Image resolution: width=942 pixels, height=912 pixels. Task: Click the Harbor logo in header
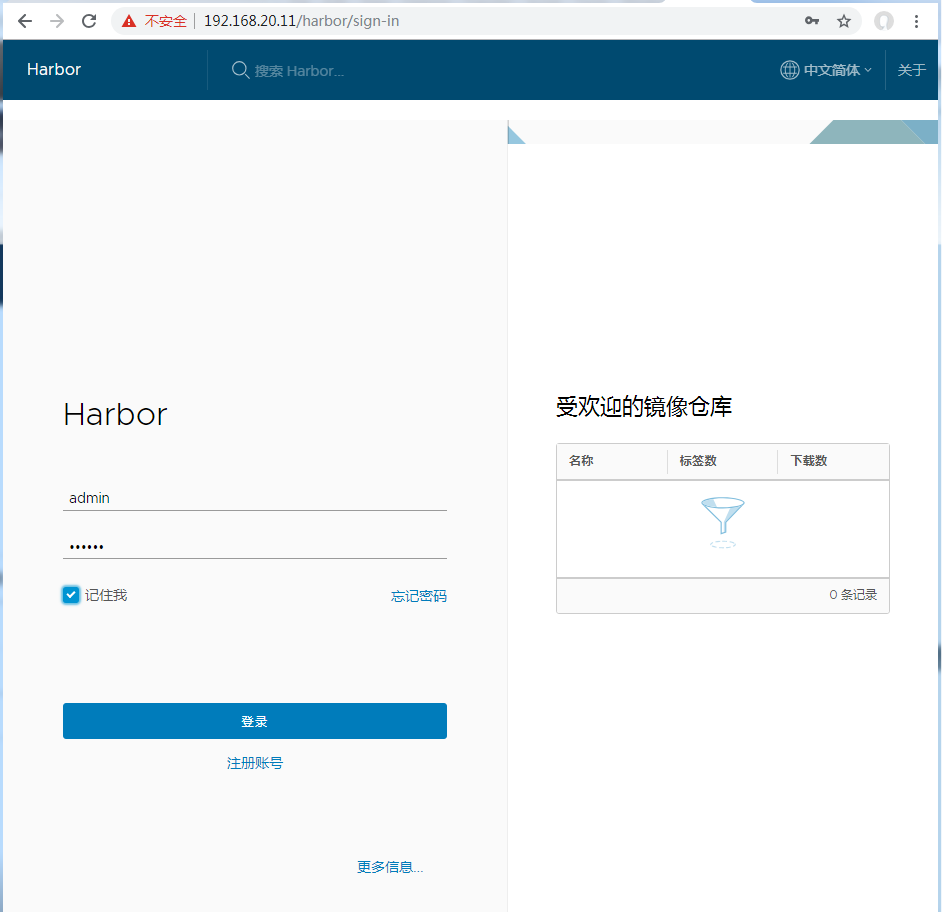click(x=53, y=70)
